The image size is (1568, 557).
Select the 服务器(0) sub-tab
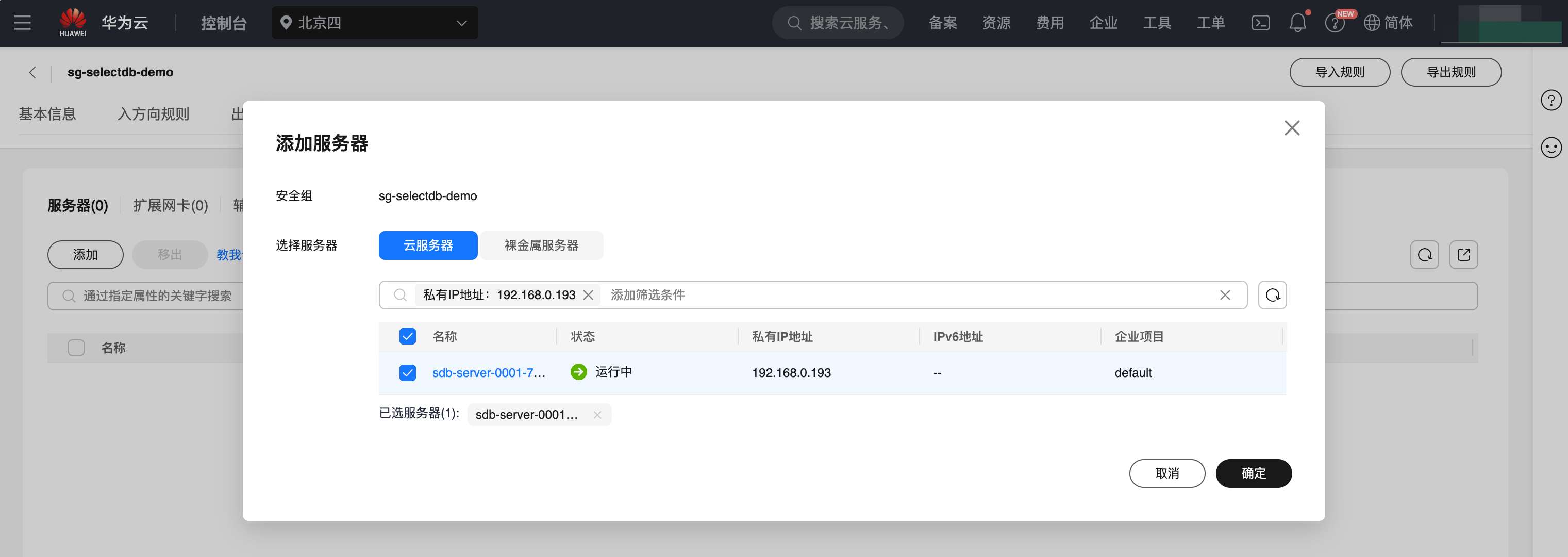point(78,206)
